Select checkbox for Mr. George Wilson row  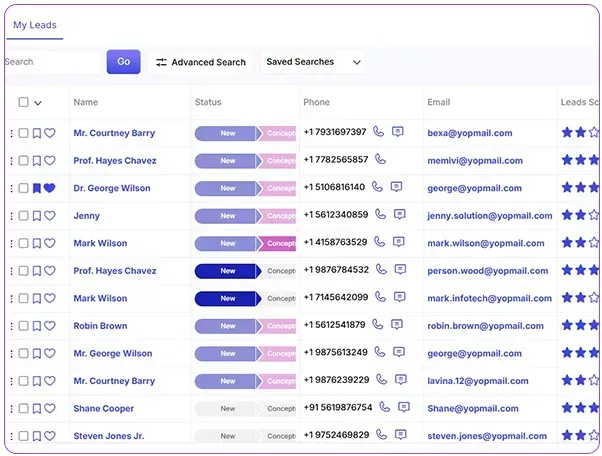23,354
